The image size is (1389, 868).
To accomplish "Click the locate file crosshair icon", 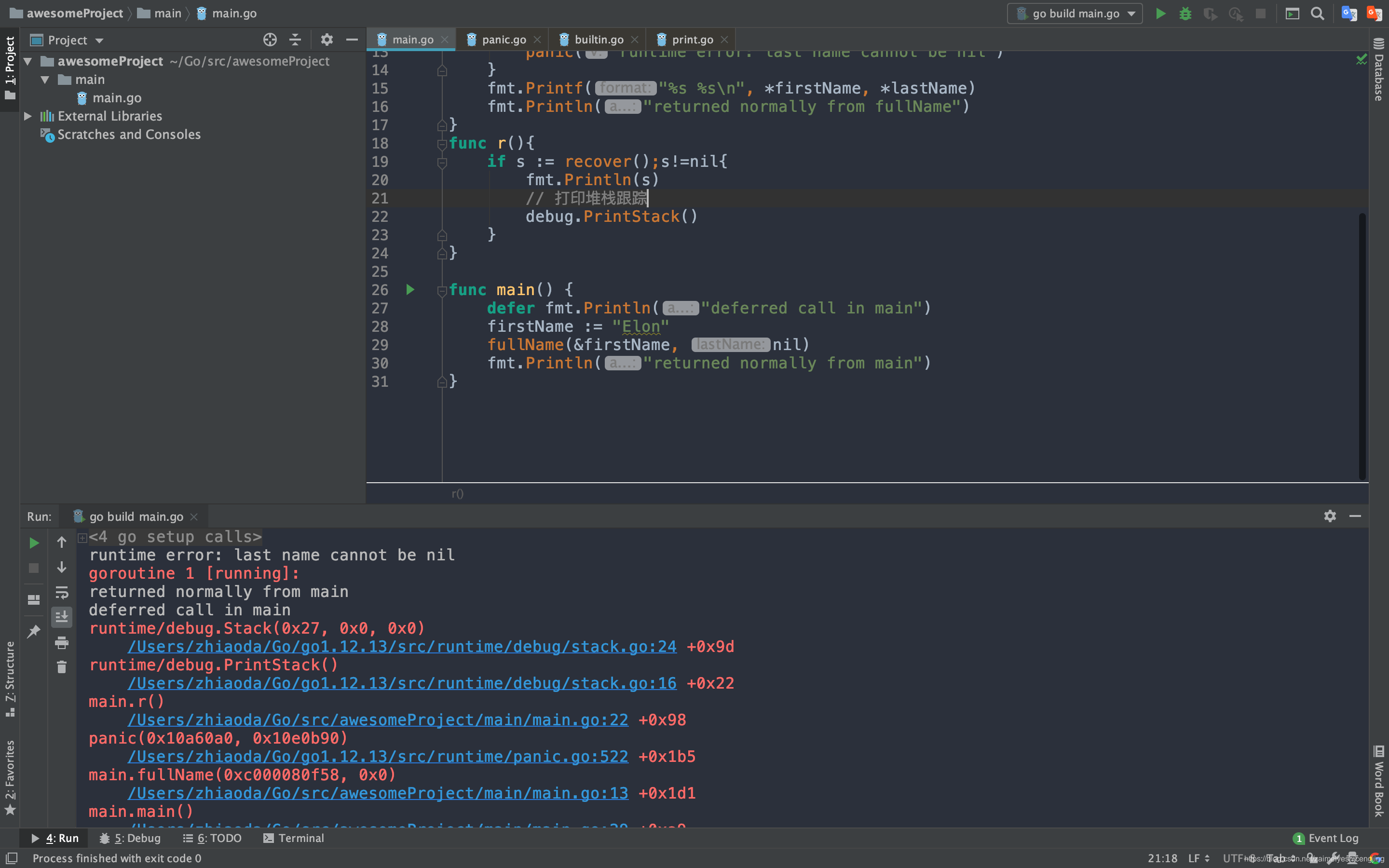I will coord(270,40).
